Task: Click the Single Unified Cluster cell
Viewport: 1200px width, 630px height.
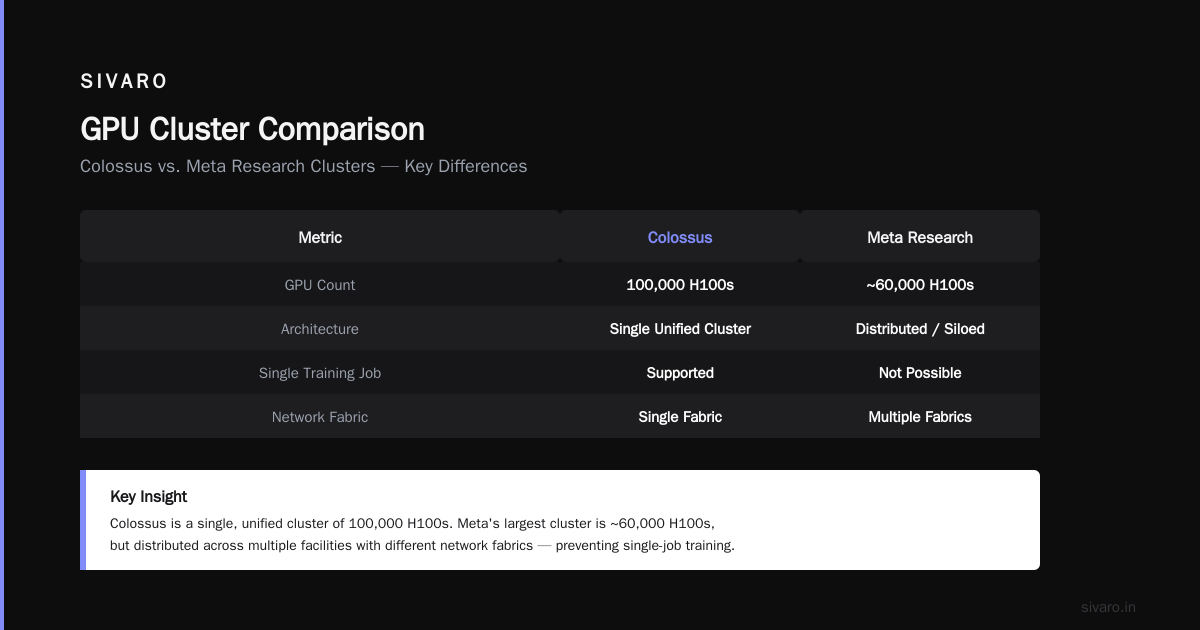Action: (680, 329)
